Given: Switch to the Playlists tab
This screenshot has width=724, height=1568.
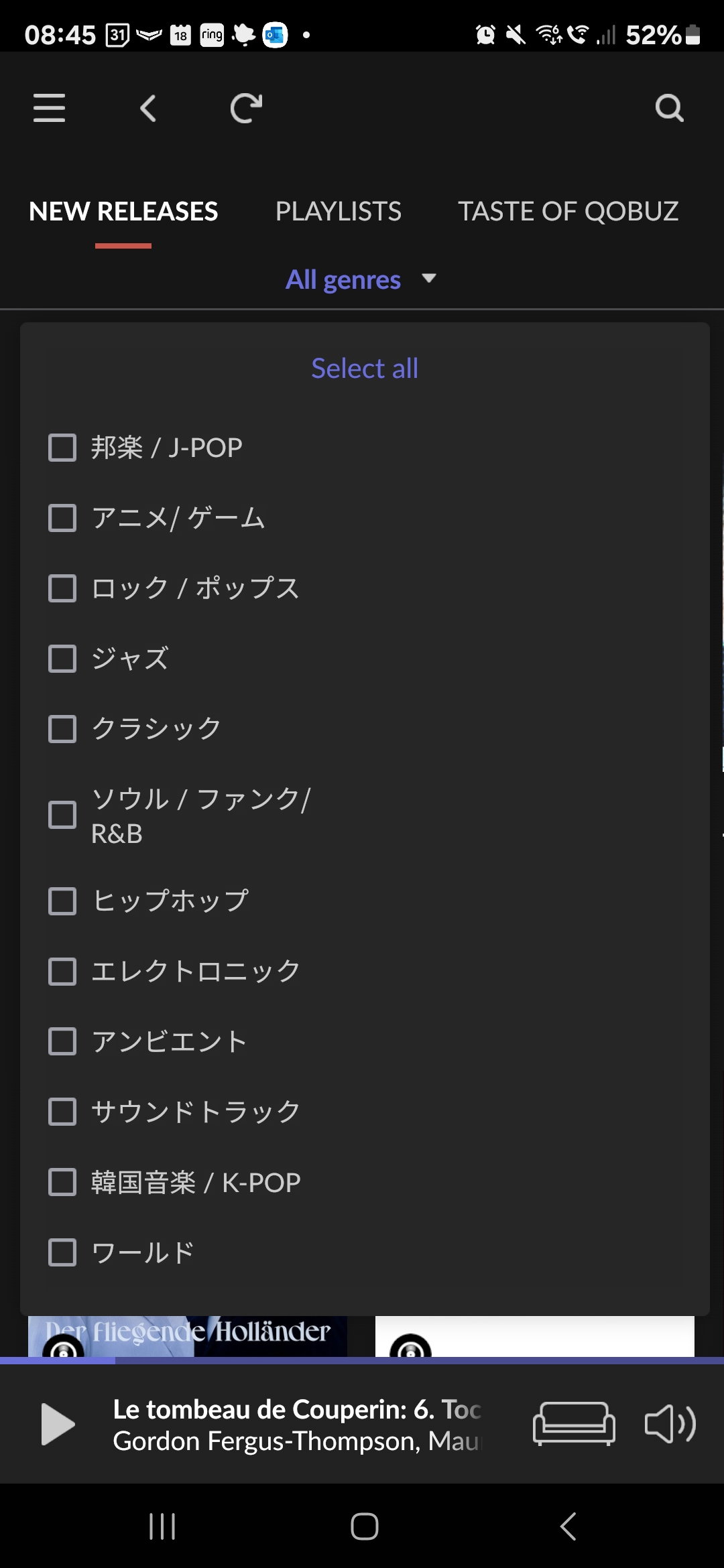Looking at the screenshot, I should 339,211.
